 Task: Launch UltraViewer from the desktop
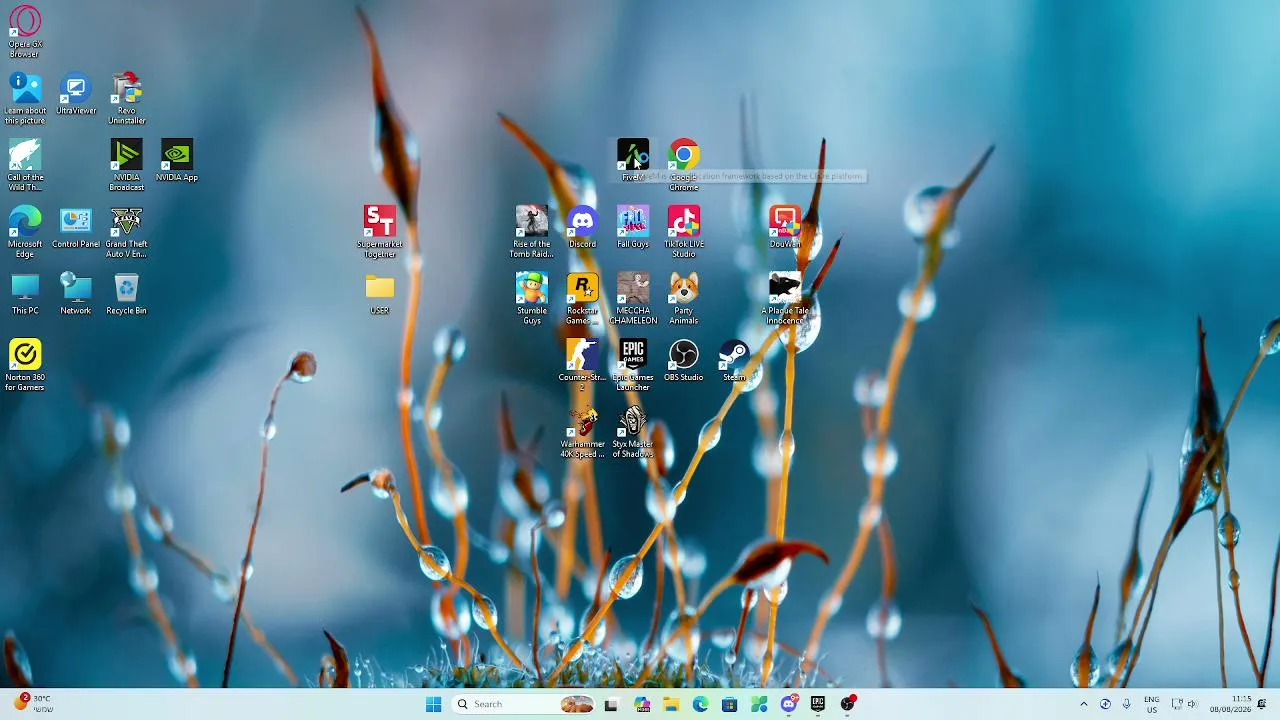click(76, 94)
